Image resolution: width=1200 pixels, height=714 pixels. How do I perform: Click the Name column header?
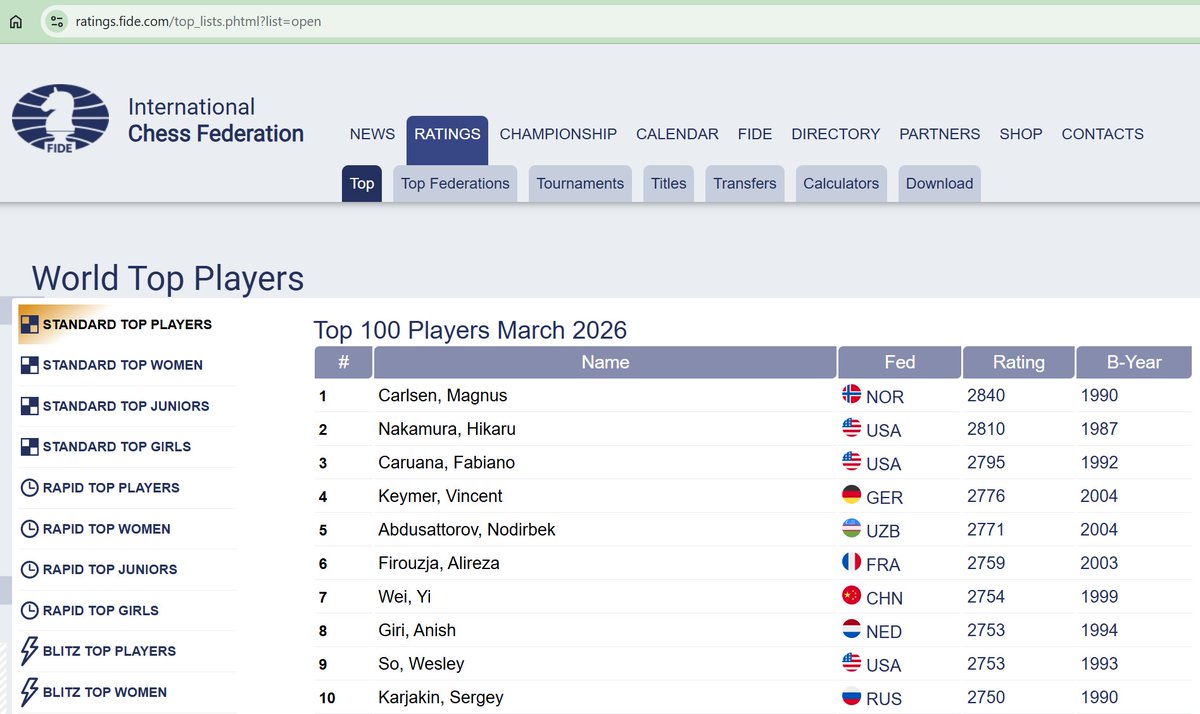pos(605,362)
